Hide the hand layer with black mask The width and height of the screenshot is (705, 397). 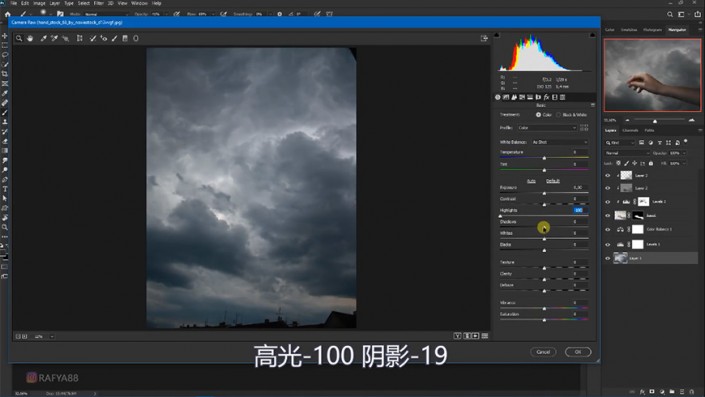pos(608,216)
